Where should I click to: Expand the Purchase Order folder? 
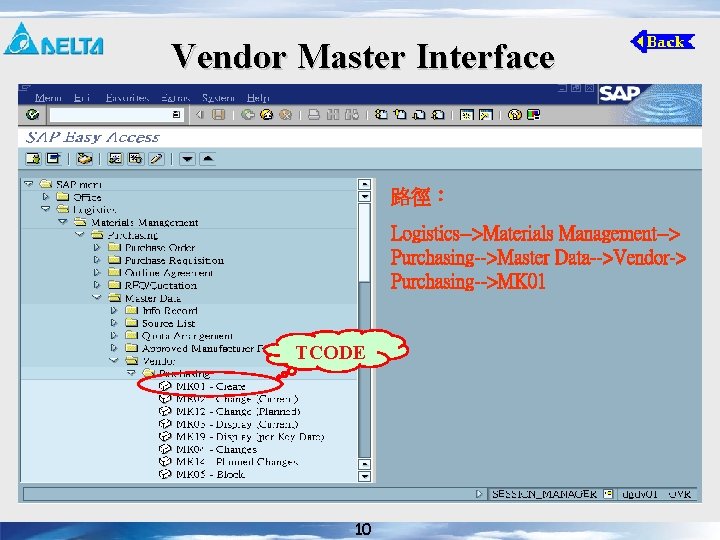tap(96, 247)
